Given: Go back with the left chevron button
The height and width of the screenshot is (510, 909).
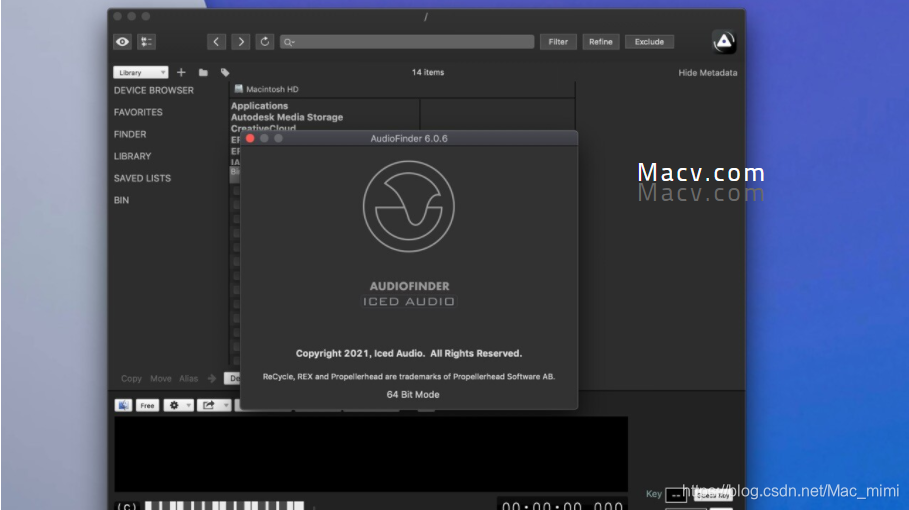Looking at the screenshot, I should click(x=216, y=42).
